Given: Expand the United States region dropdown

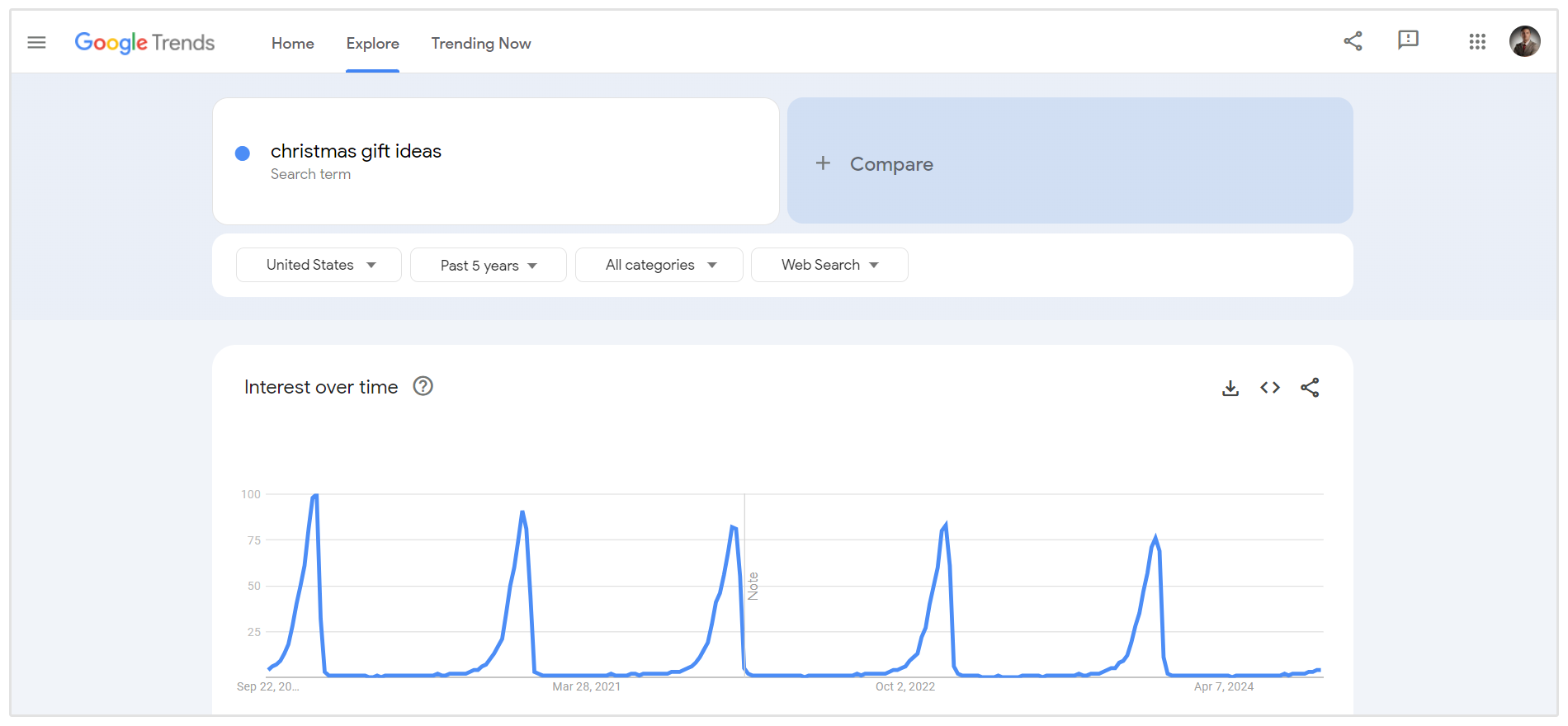Looking at the screenshot, I should (319, 265).
